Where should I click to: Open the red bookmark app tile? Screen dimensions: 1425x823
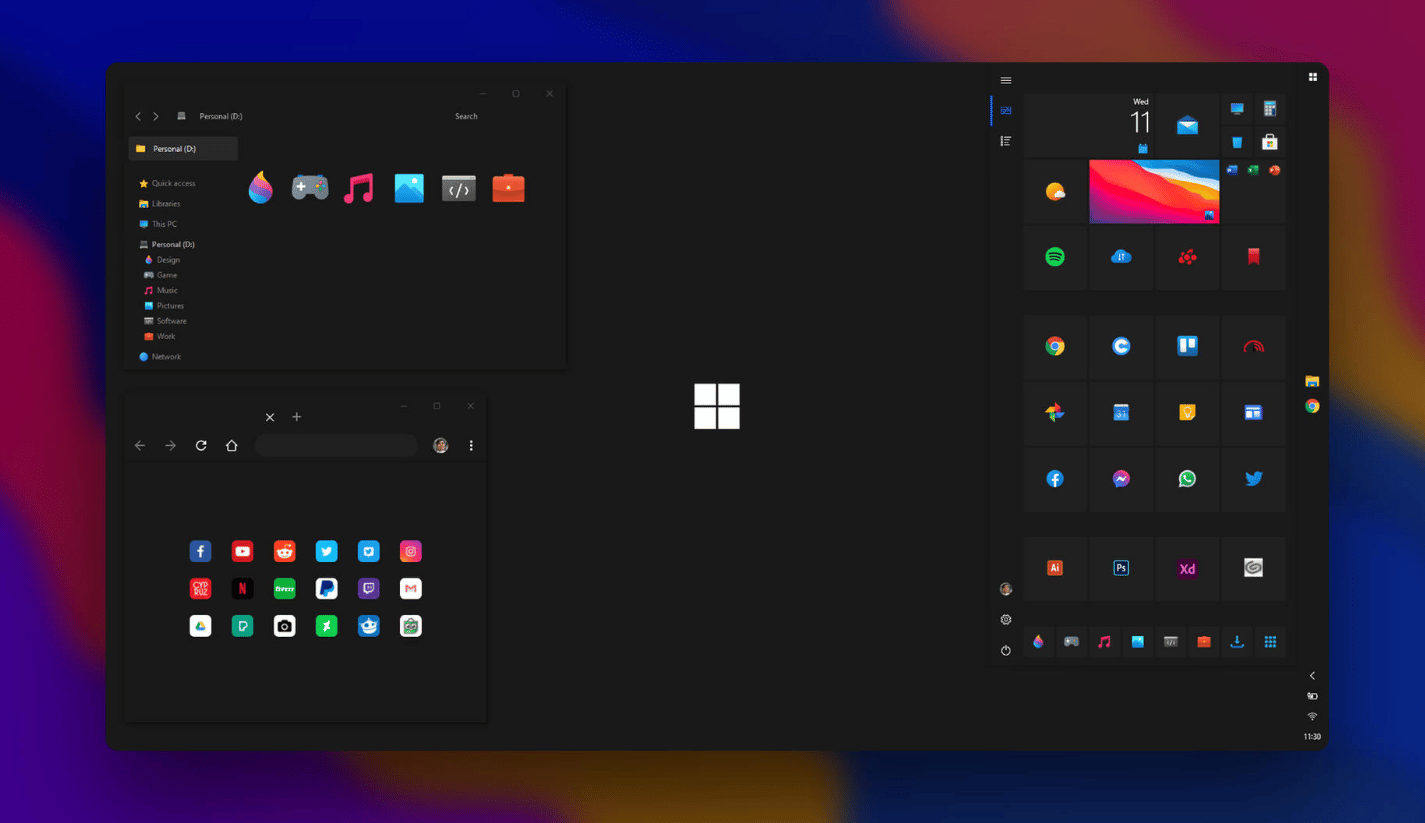click(1254, 257)
